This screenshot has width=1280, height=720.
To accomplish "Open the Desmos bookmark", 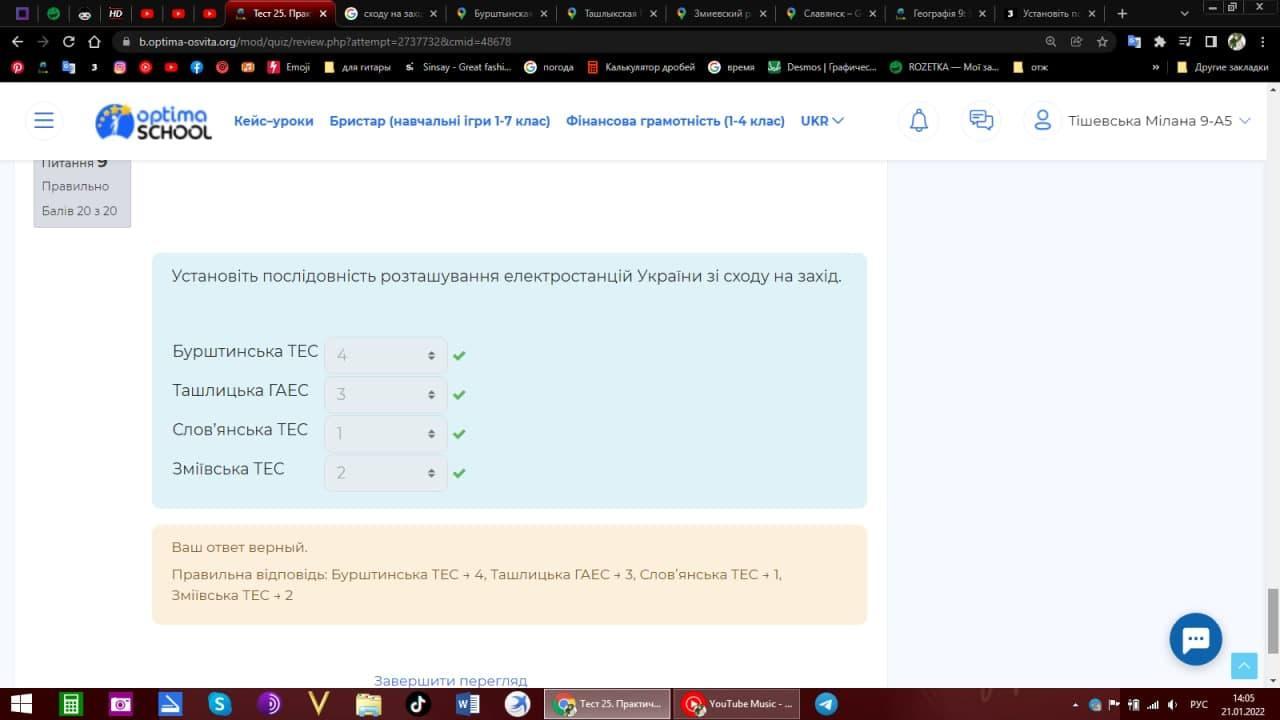I will 823,67.
